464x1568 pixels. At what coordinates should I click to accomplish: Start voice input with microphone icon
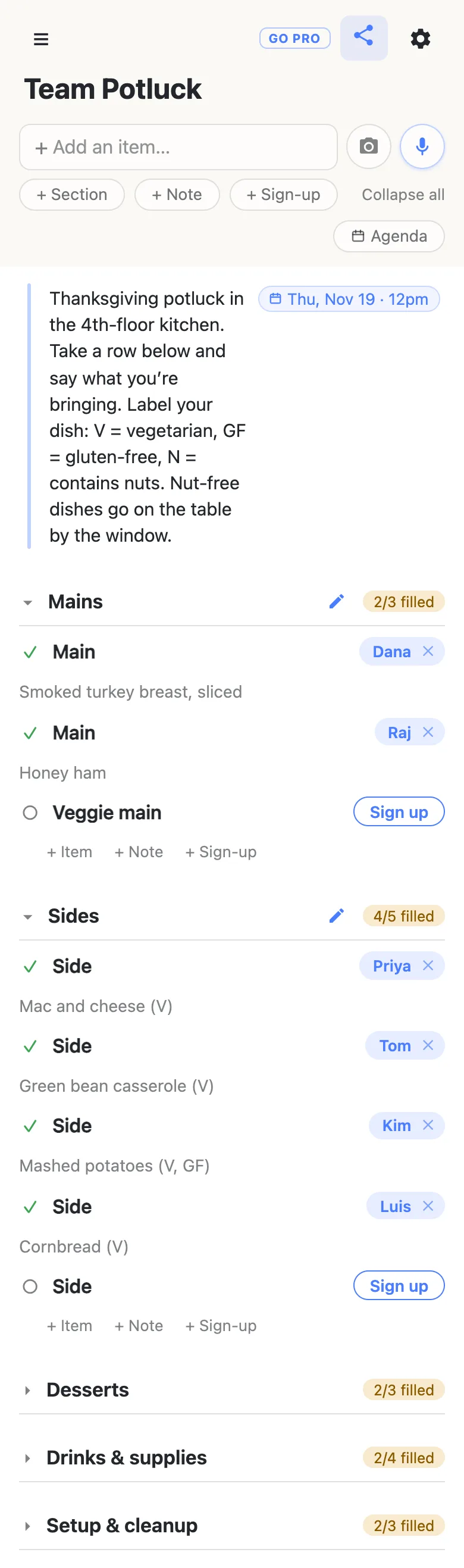pos(422,146)
